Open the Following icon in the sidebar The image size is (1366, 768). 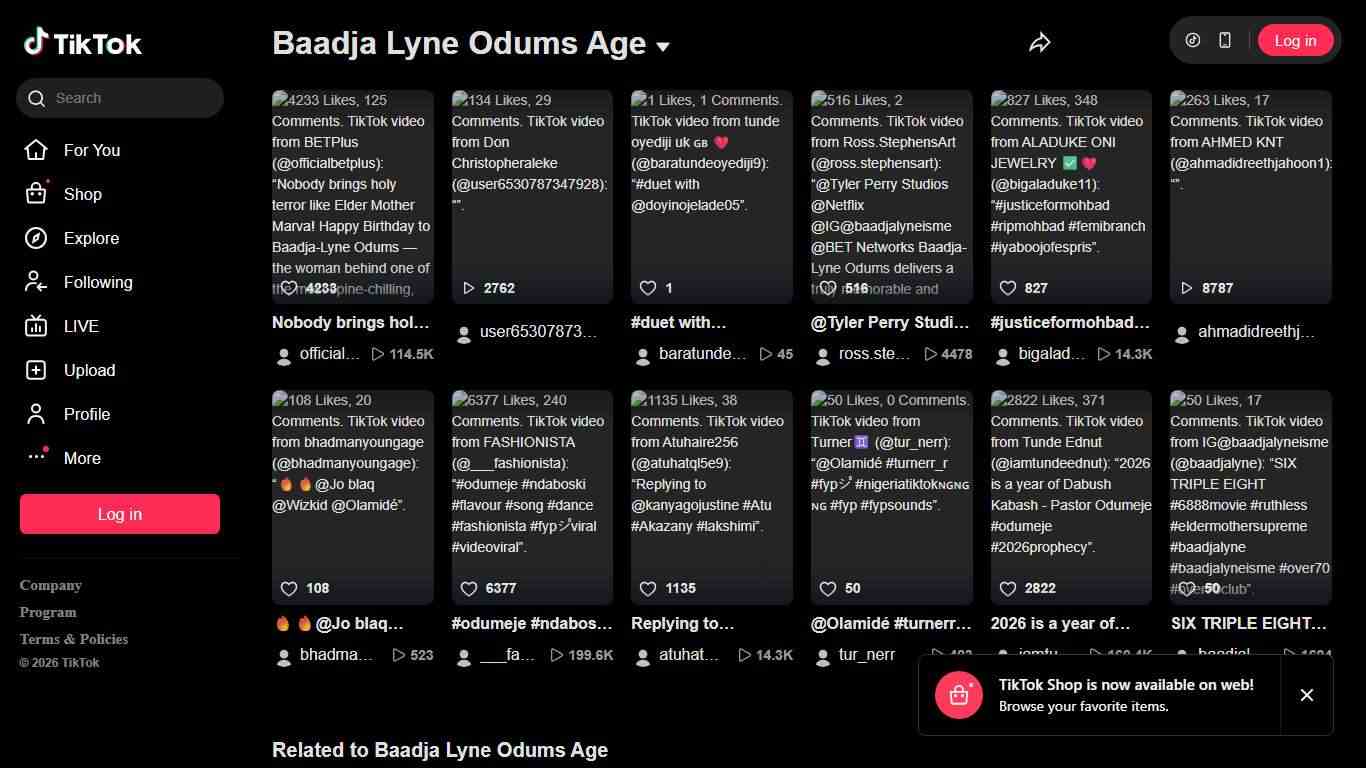(36, 282)
